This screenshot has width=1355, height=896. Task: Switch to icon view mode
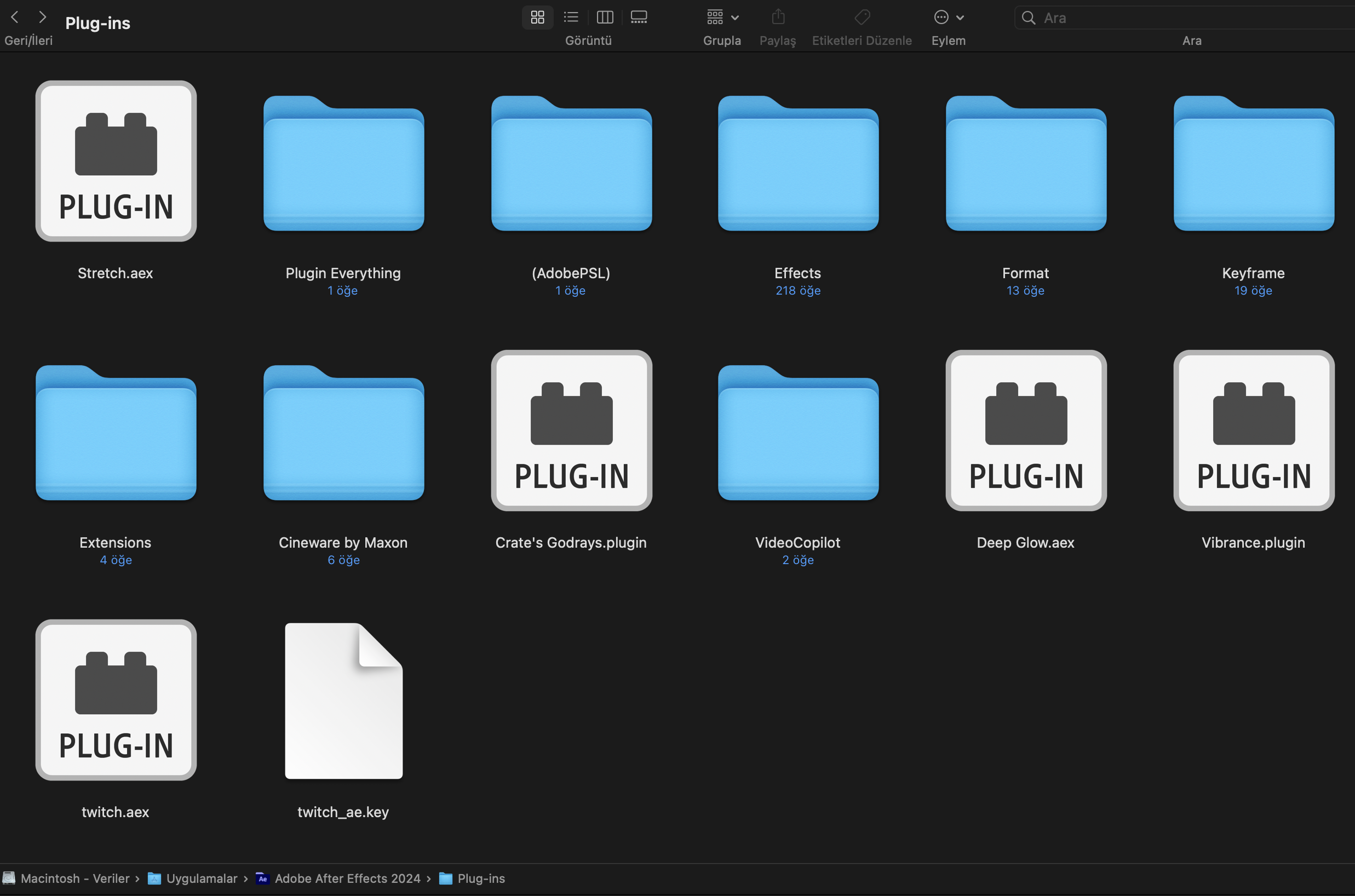(x=537, y=17)
